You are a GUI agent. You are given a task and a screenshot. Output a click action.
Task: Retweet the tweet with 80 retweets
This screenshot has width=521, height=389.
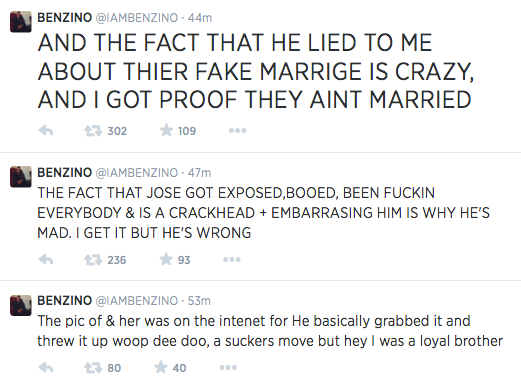(93, 368)
